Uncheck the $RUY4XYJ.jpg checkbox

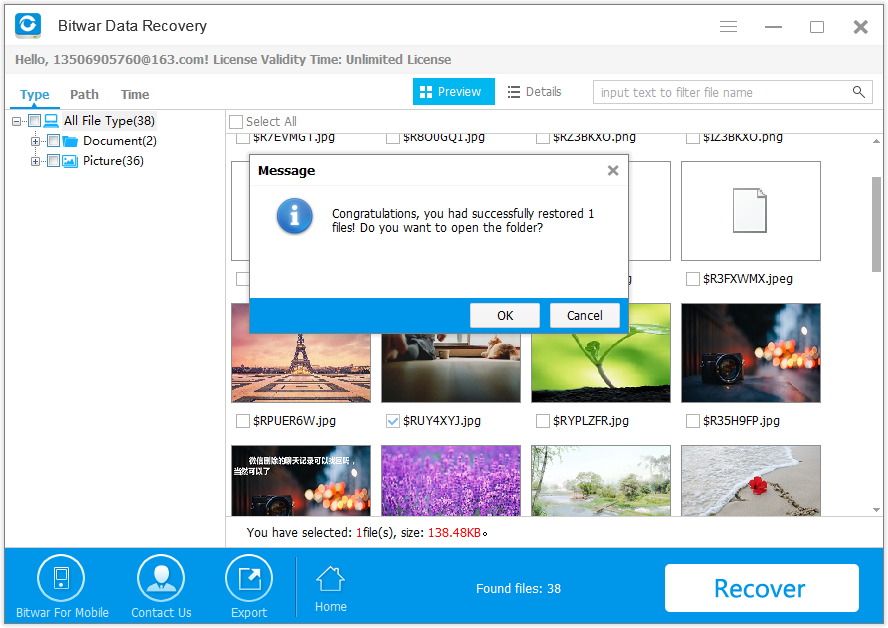tap(392, 421)
